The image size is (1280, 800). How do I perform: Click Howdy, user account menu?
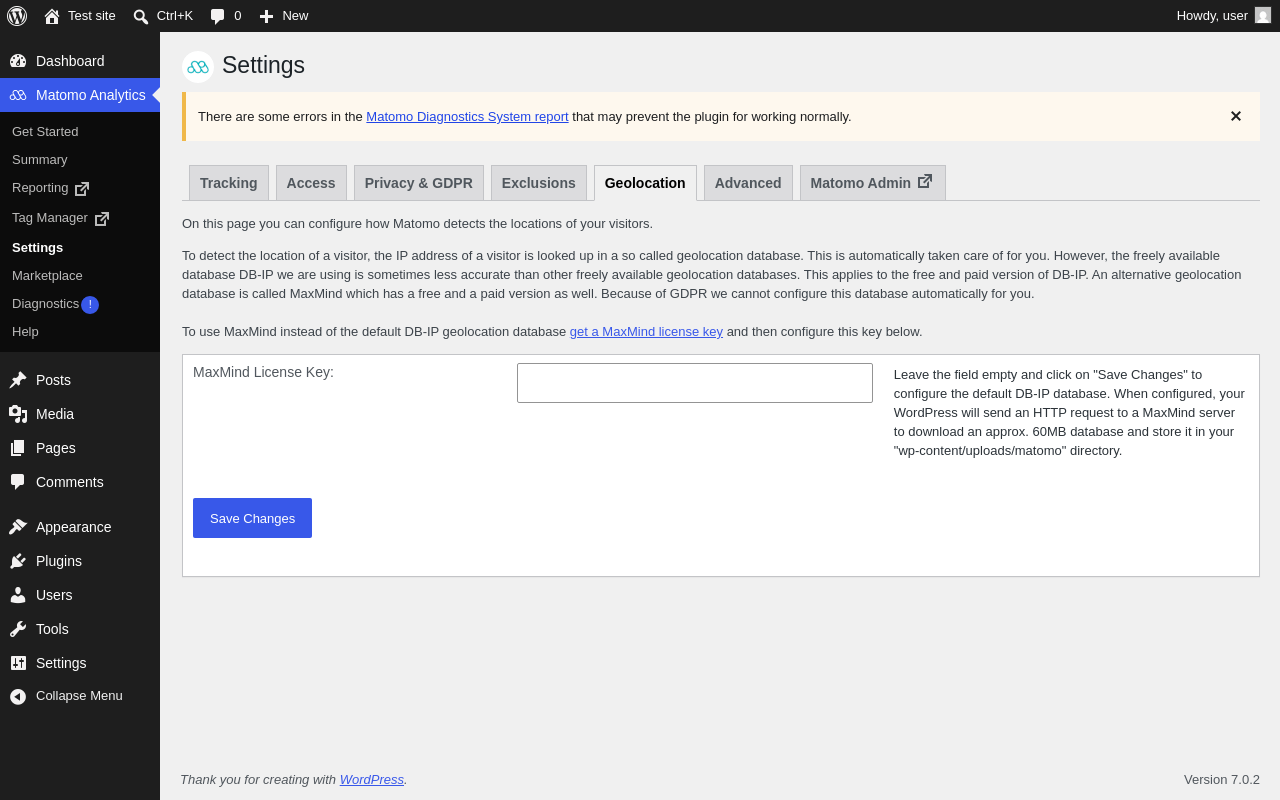tap(1223, 16)
